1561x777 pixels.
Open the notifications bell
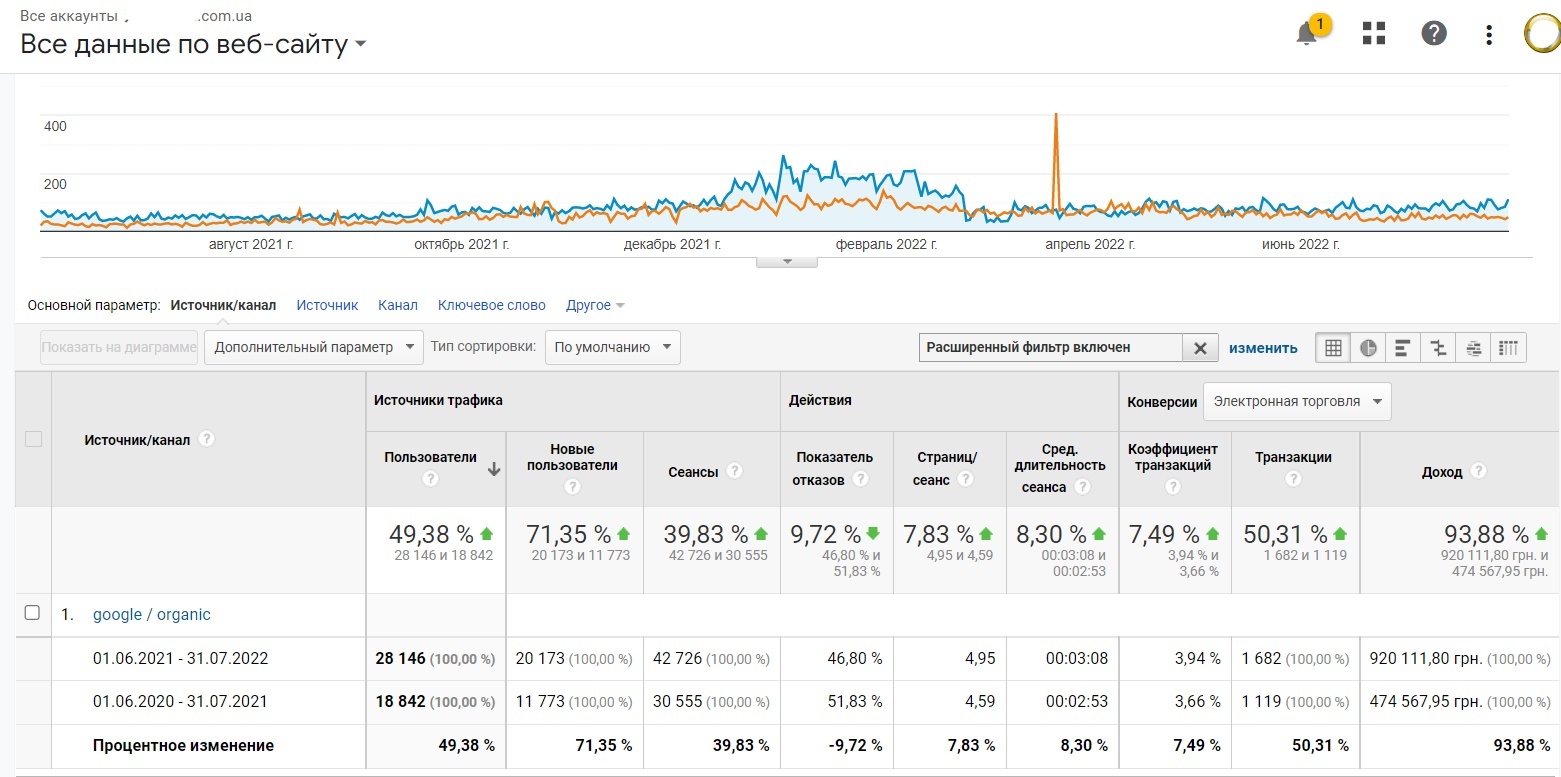[x=1307, y=34]
